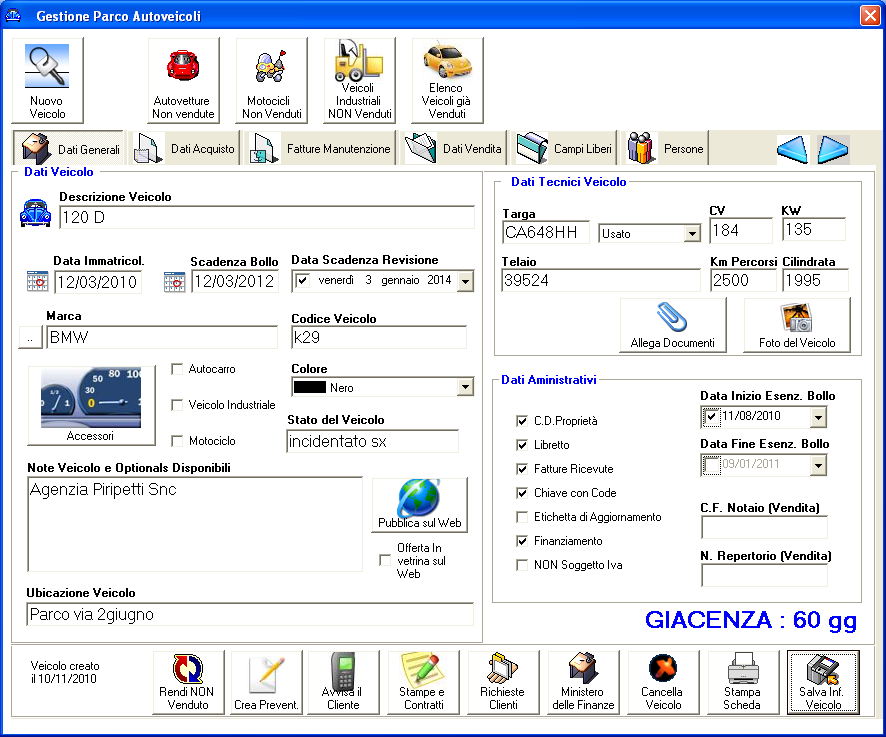Click the Telaio field 39524
This screenshot has height=737, width=886.
[x=601, y=280]
